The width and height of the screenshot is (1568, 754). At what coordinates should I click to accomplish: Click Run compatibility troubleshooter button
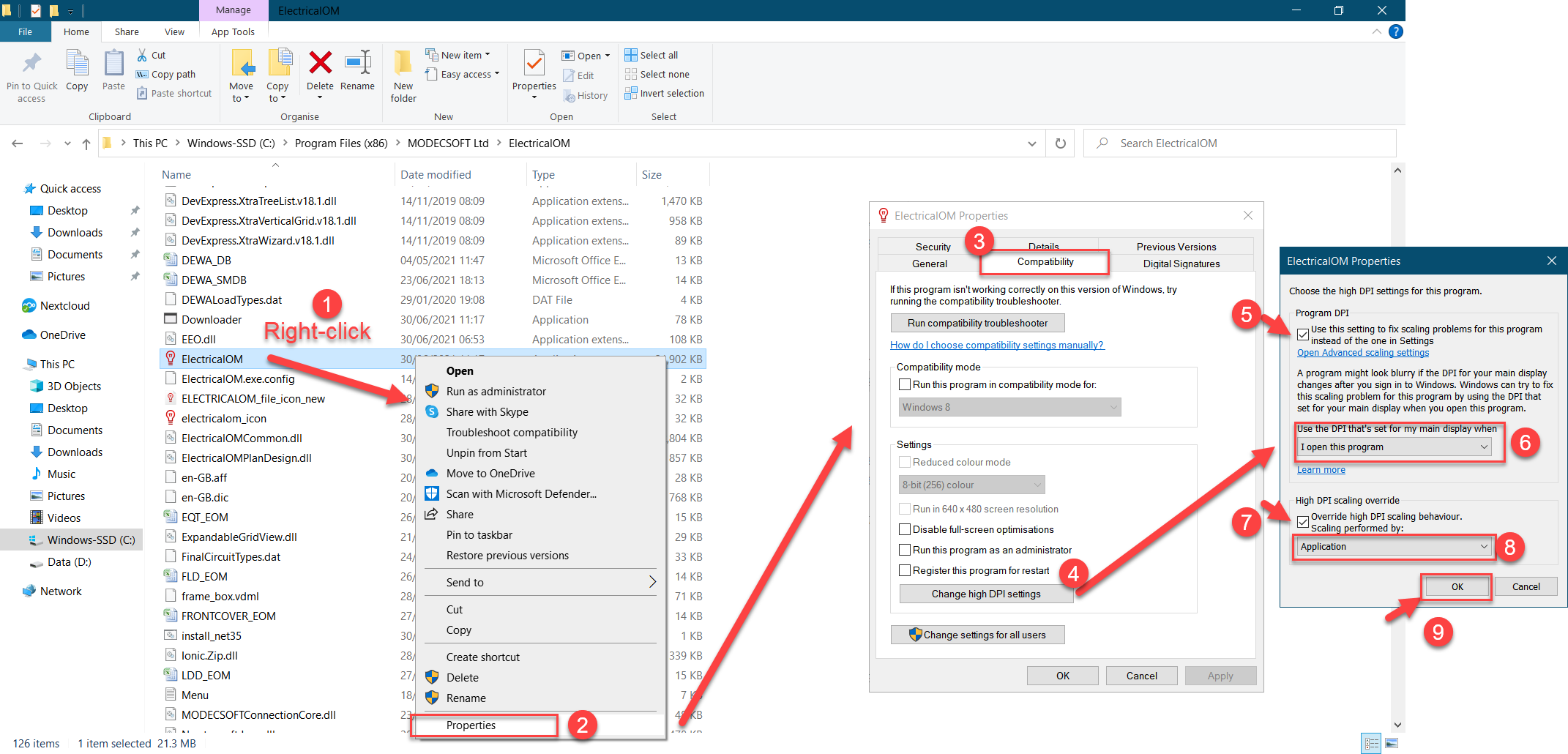point(977,323)
